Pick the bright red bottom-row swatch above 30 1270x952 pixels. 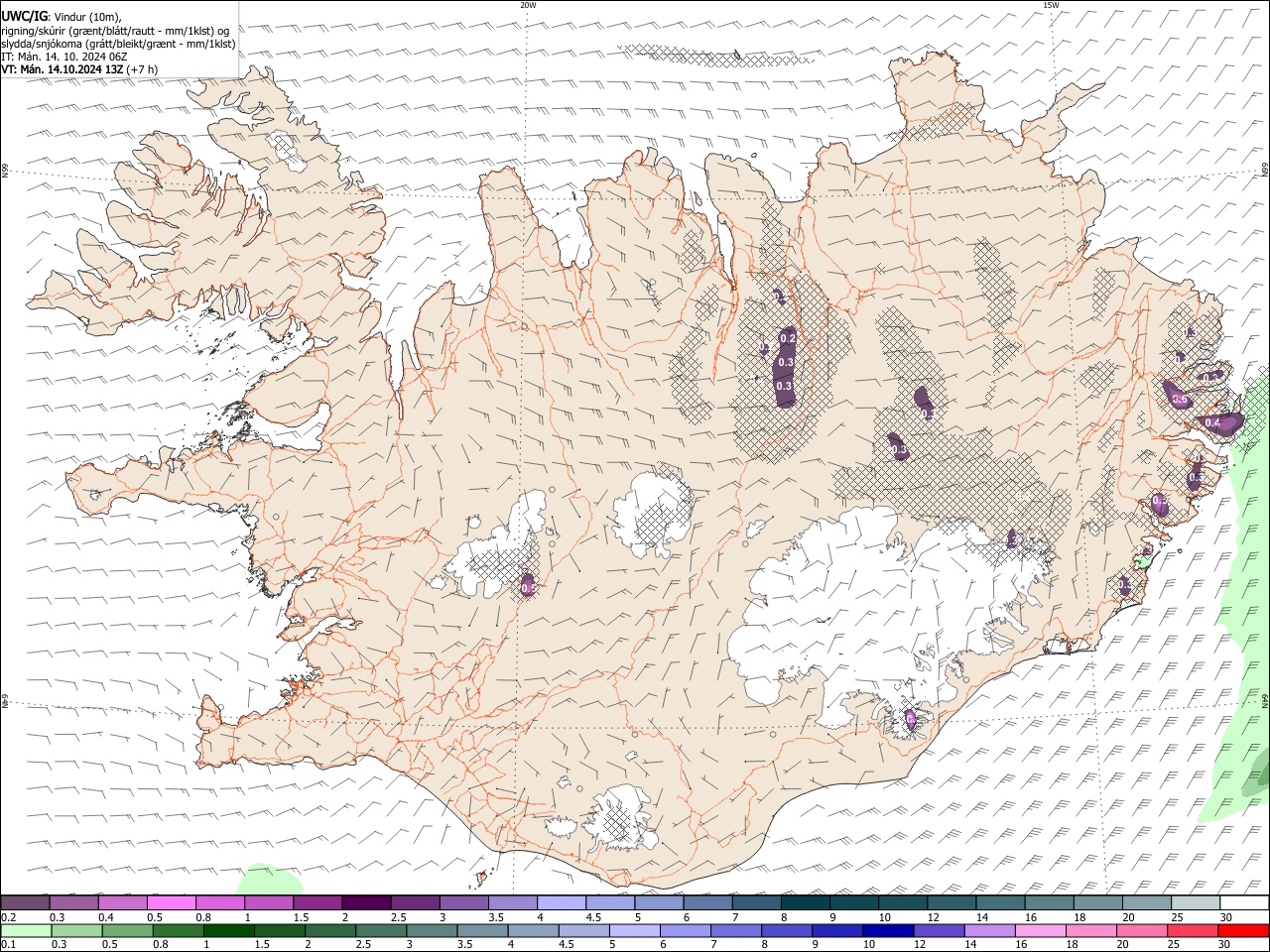point(1242,930)
